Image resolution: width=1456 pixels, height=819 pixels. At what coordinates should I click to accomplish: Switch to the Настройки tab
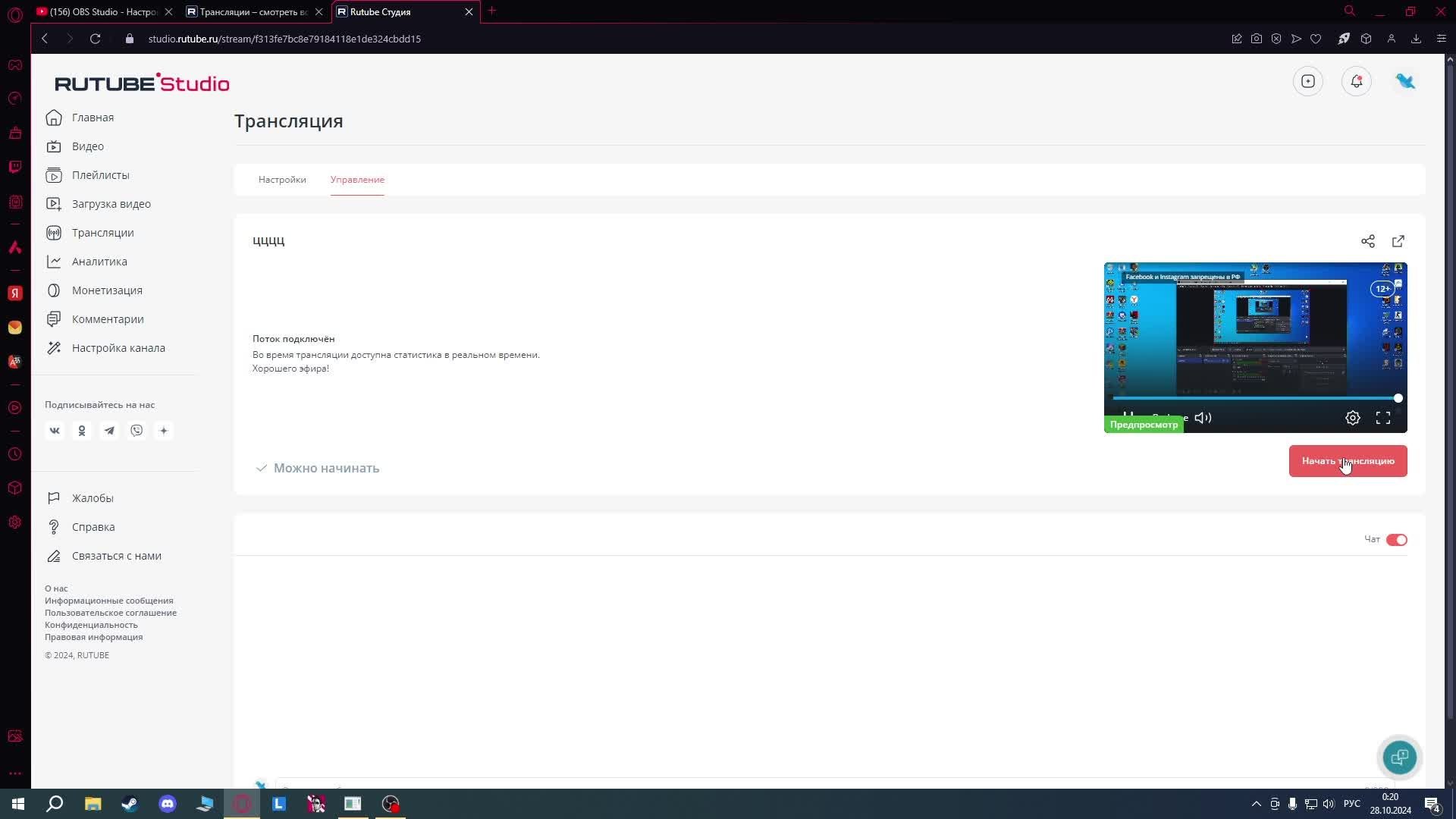coord(282,180)
